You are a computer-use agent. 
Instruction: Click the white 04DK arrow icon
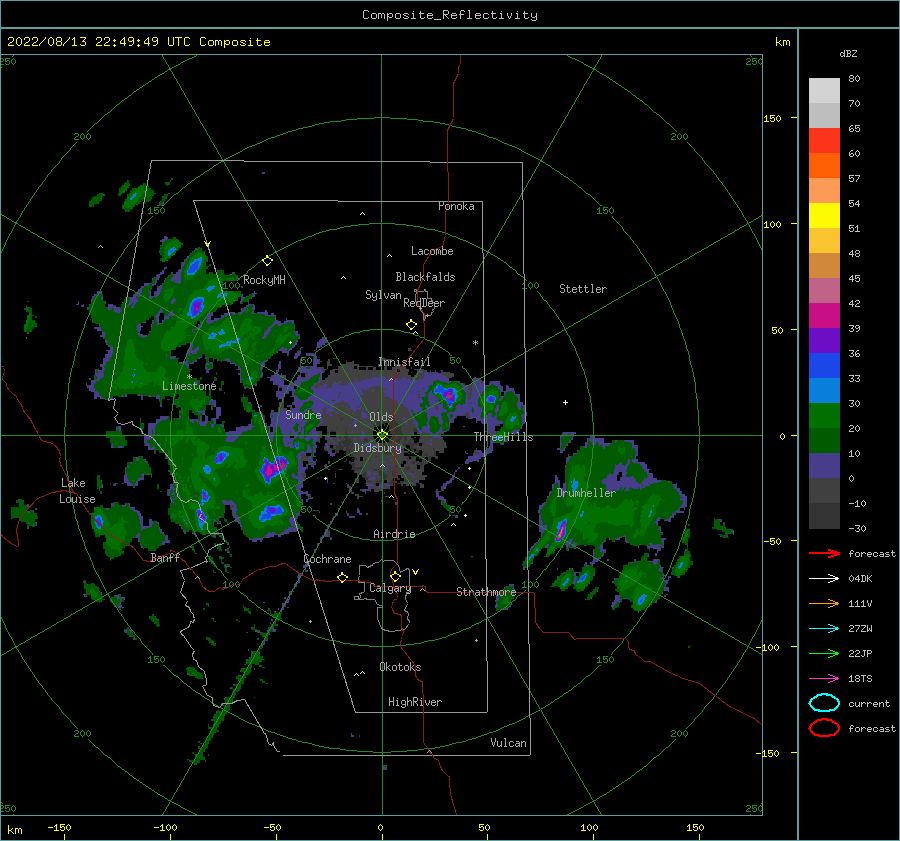coord(824,579)
